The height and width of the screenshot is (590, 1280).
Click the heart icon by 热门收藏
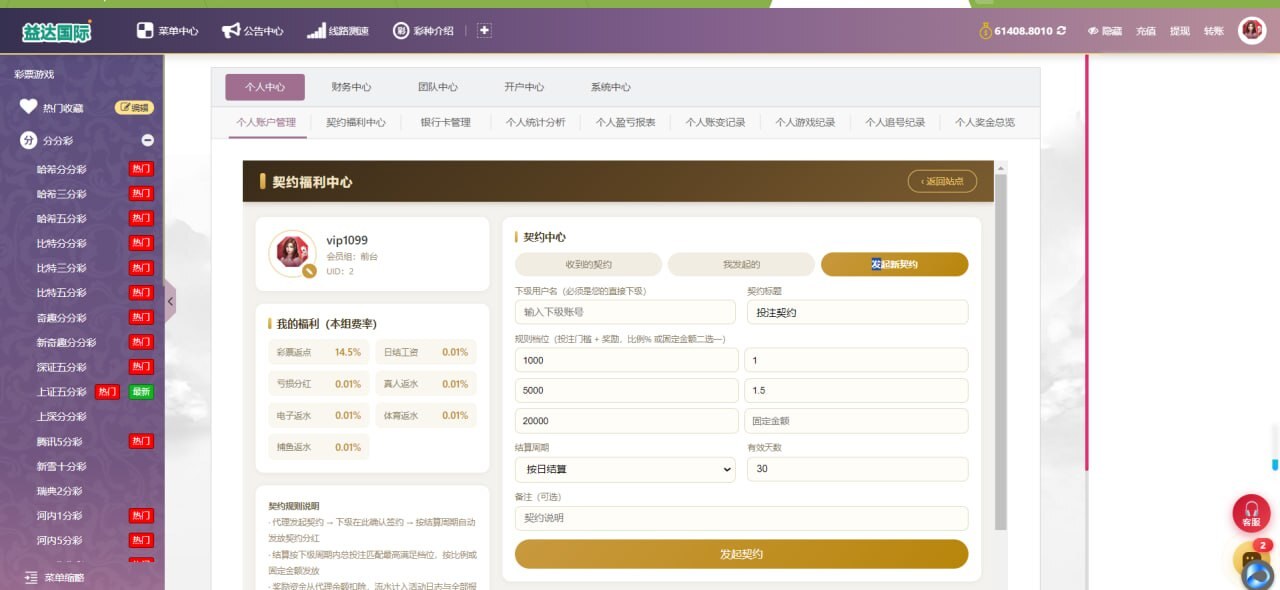point(29,107)
